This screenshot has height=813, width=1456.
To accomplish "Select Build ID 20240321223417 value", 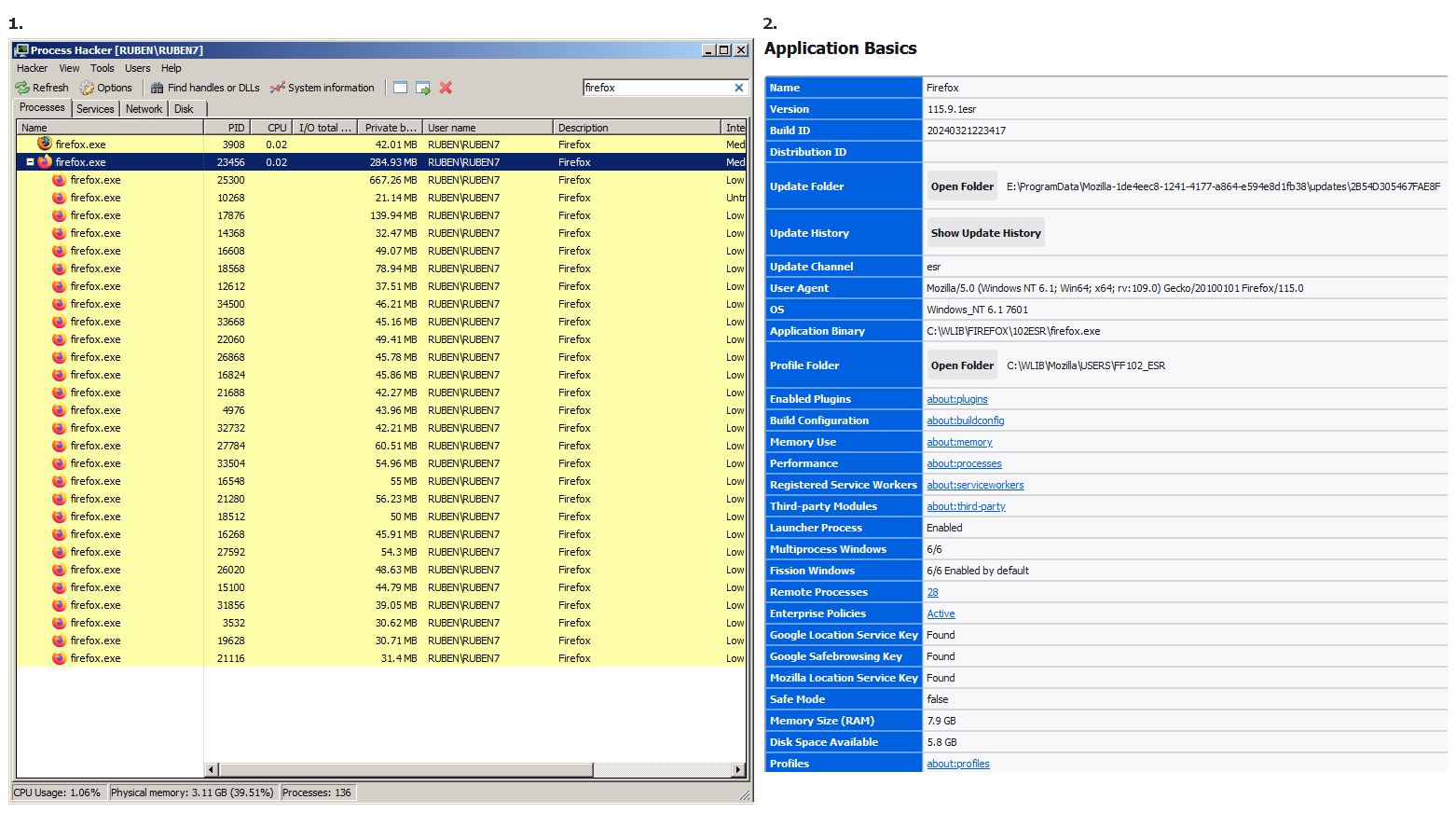I will [967, 131].
